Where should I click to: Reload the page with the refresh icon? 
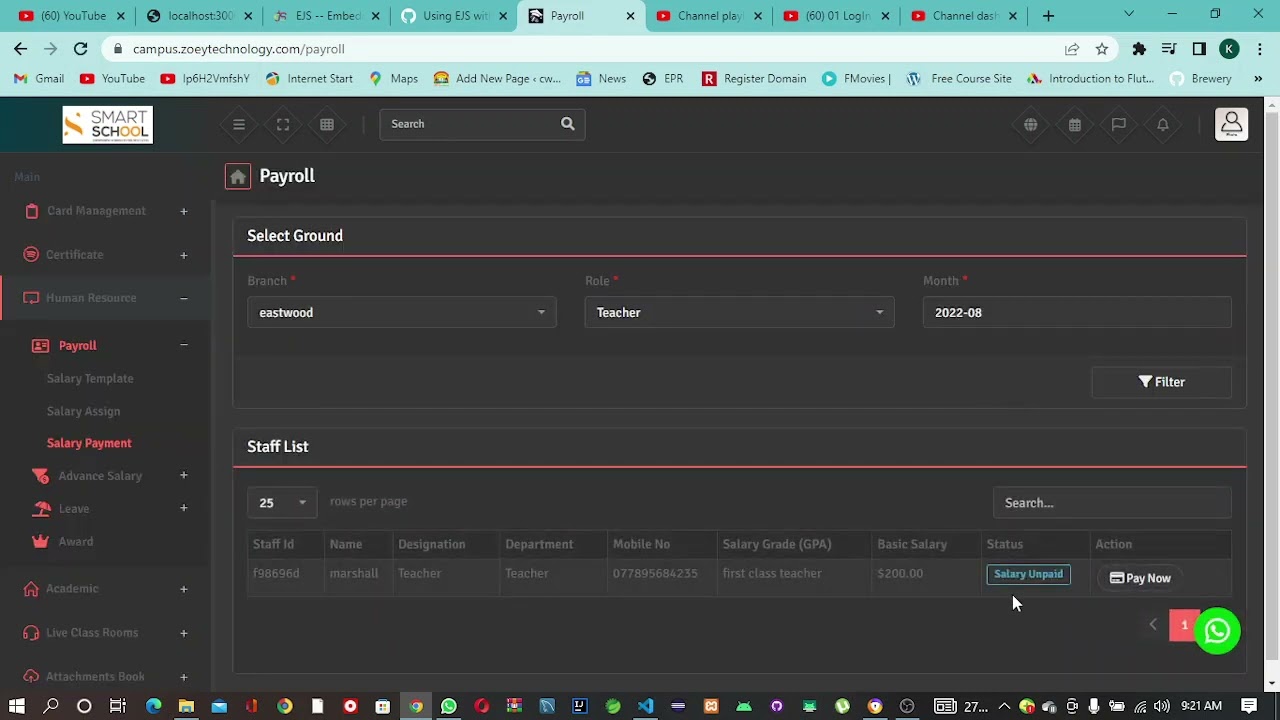(x=80, y=48)
